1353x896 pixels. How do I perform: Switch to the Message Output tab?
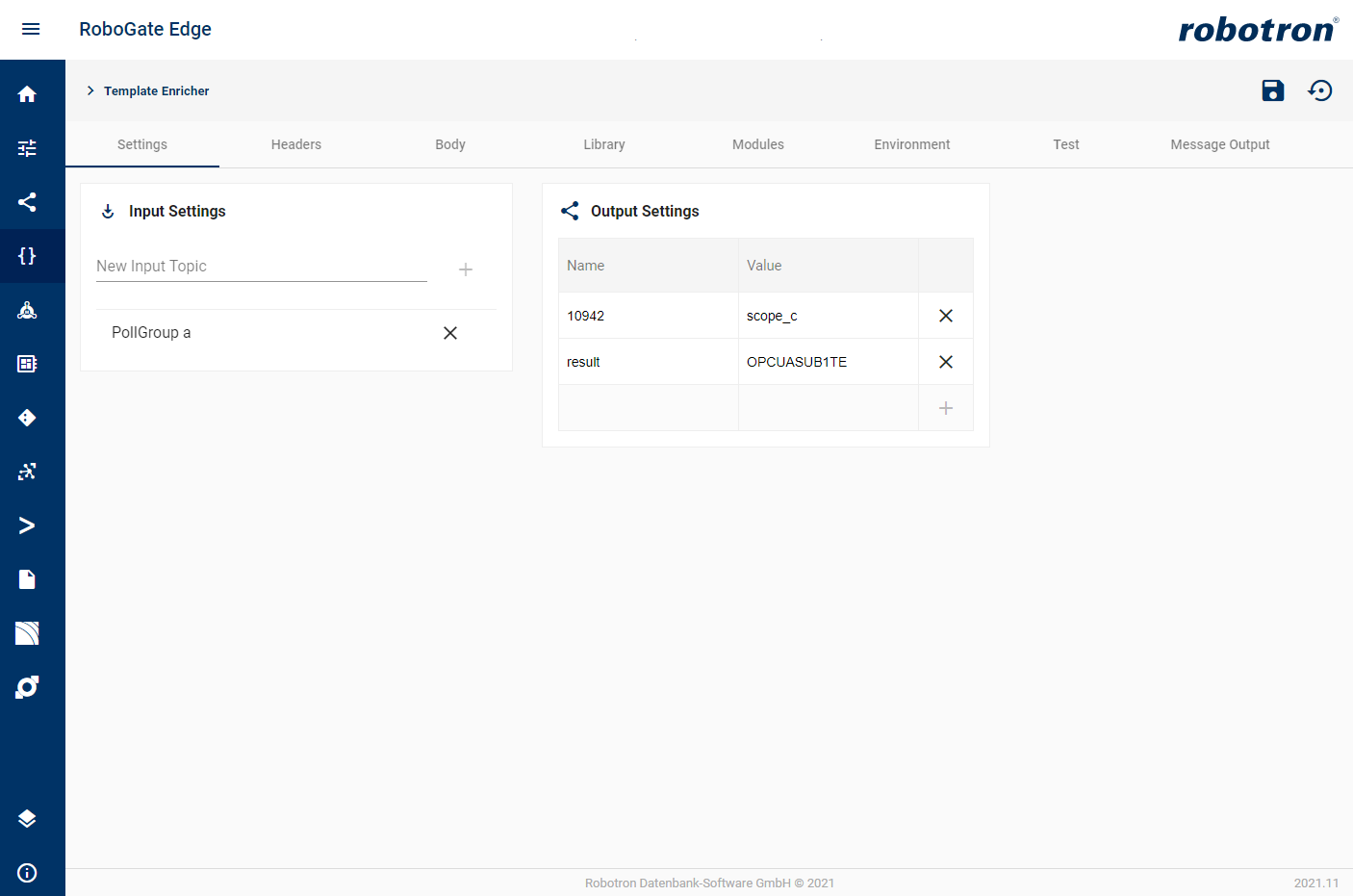1220,144
